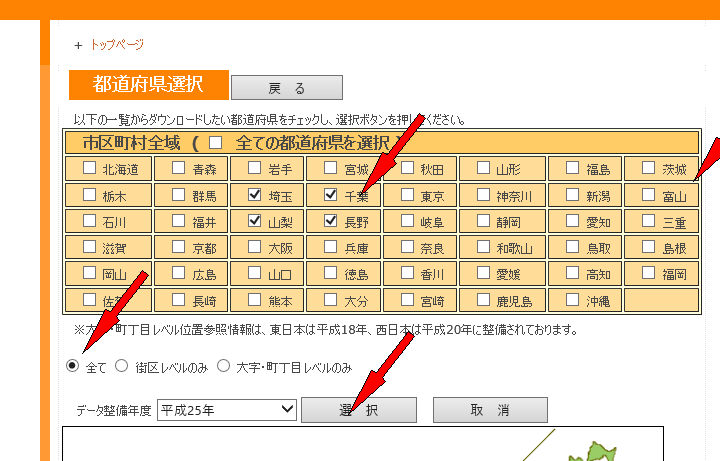
Task: Check the 北海道 checkbox
Action: click(90, 169)
